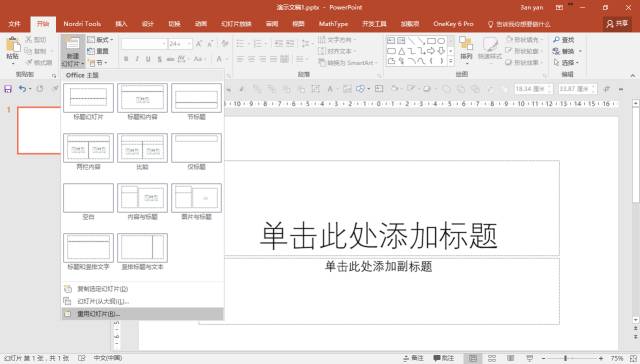
Task: Click Undo arrow in quick access toolbar
Action: (x=22, y=89)
